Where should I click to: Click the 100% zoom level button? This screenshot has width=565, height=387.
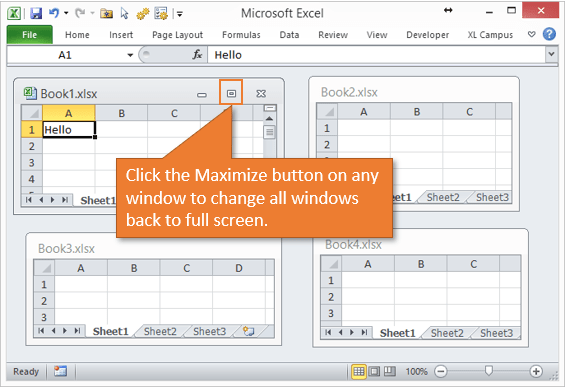point(417,372)
